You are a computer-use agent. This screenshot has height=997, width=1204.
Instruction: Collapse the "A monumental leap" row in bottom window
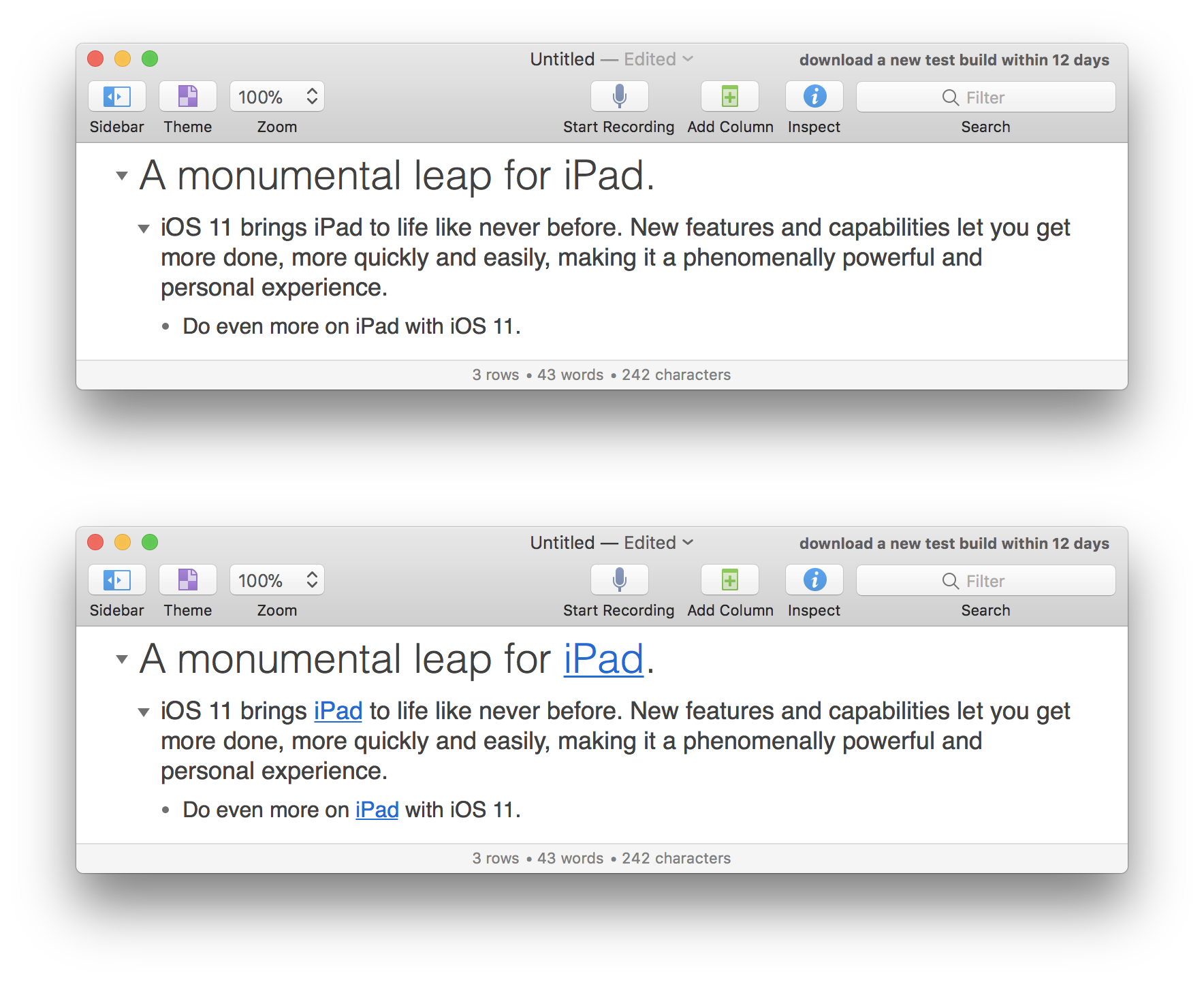[122, 659]
